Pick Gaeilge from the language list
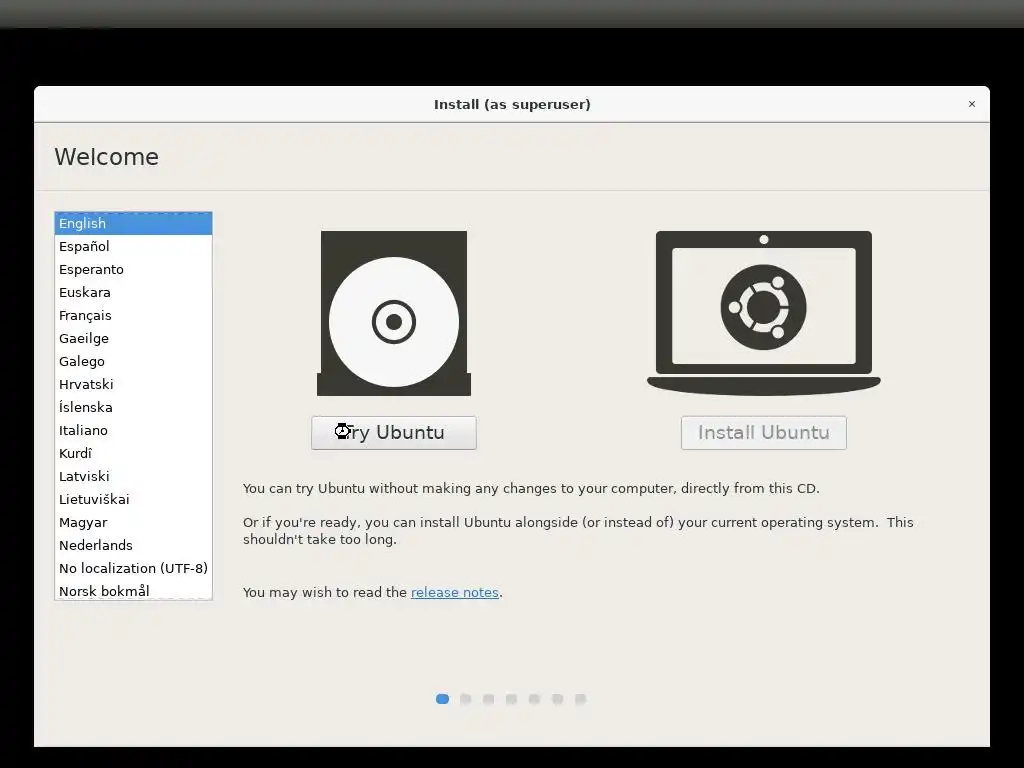This screenshot has height=768, width=1024. coord(133,338)
